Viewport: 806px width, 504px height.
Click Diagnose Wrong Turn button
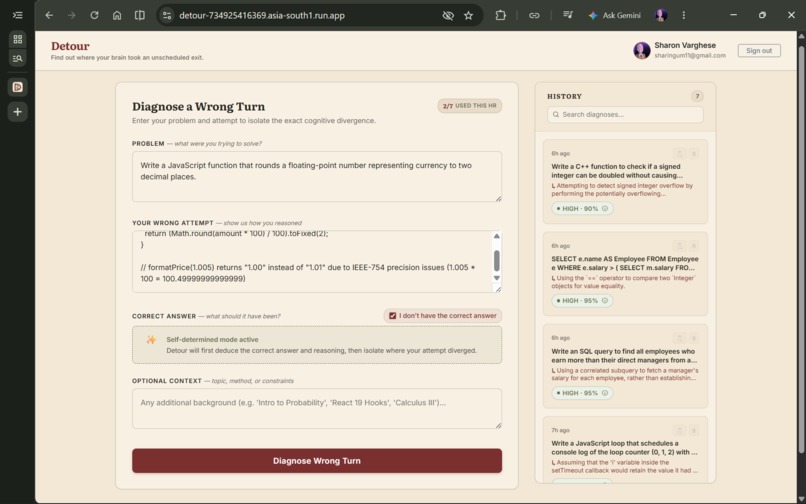pos(317,461)
